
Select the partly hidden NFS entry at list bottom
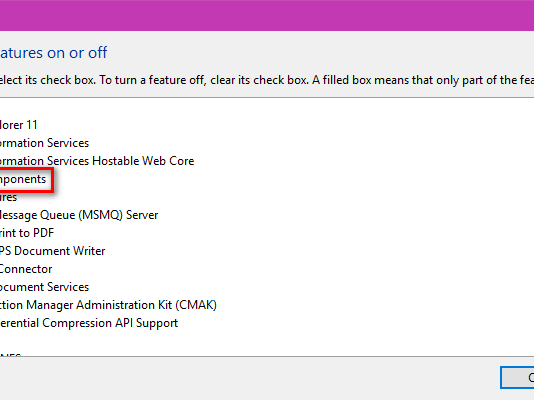click(x=10, y=355)
